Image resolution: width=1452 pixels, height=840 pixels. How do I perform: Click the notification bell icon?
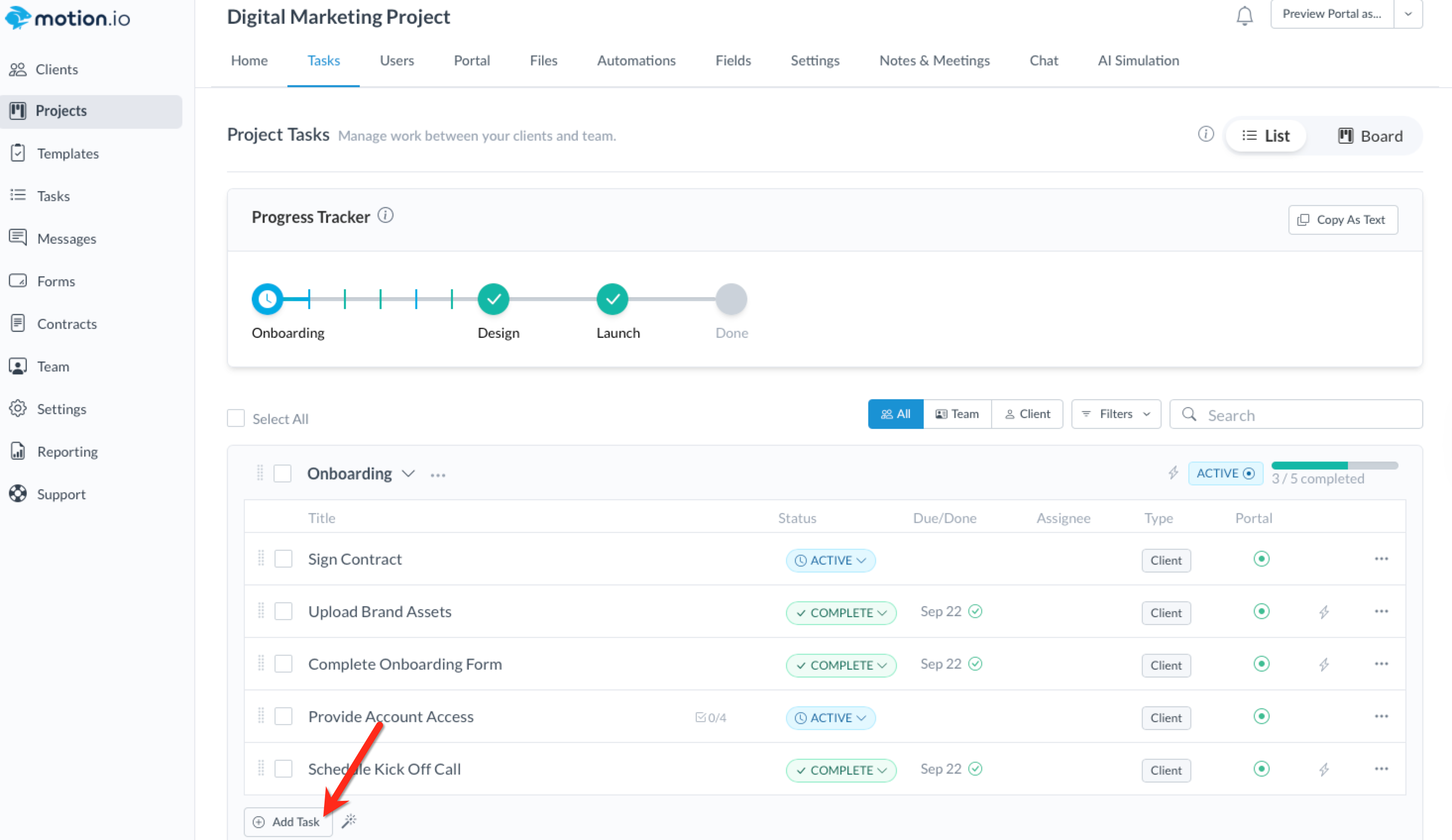tap(1244, 15)
